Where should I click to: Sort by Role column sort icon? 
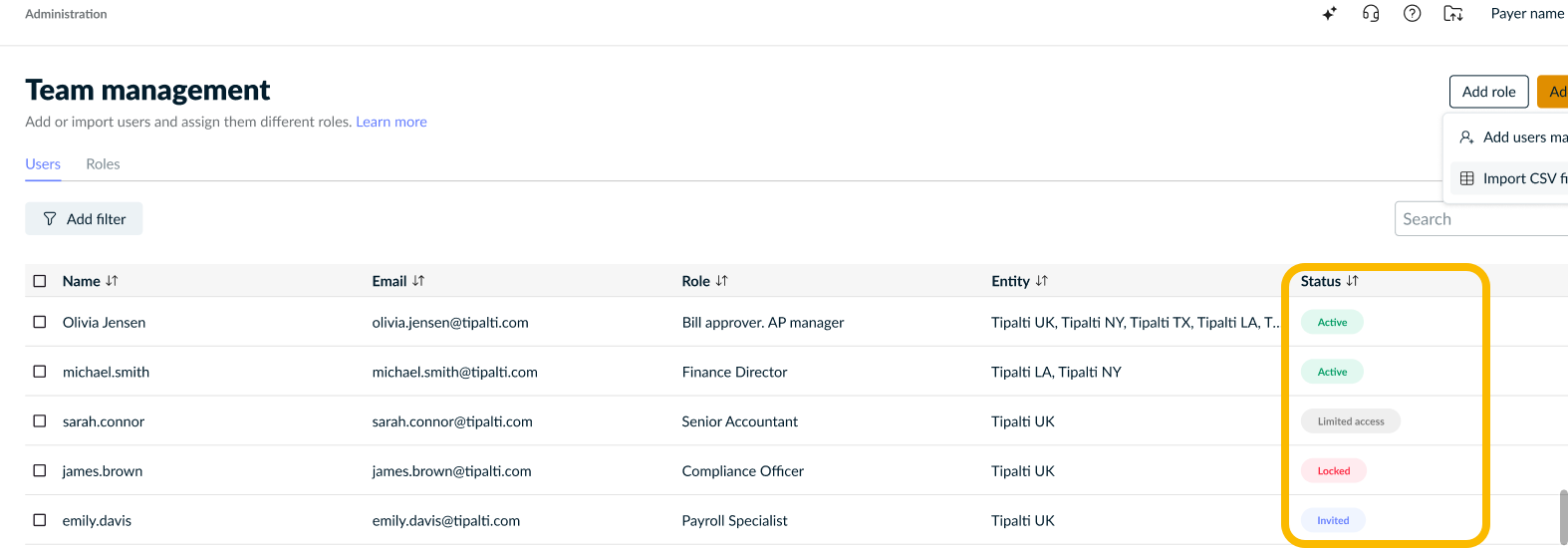click(722, 281)
